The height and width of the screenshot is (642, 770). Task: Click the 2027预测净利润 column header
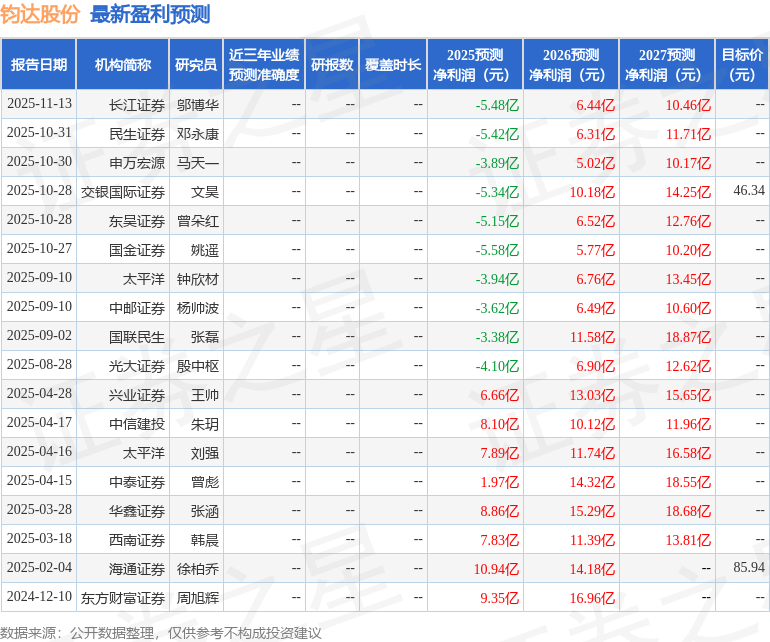667,65
